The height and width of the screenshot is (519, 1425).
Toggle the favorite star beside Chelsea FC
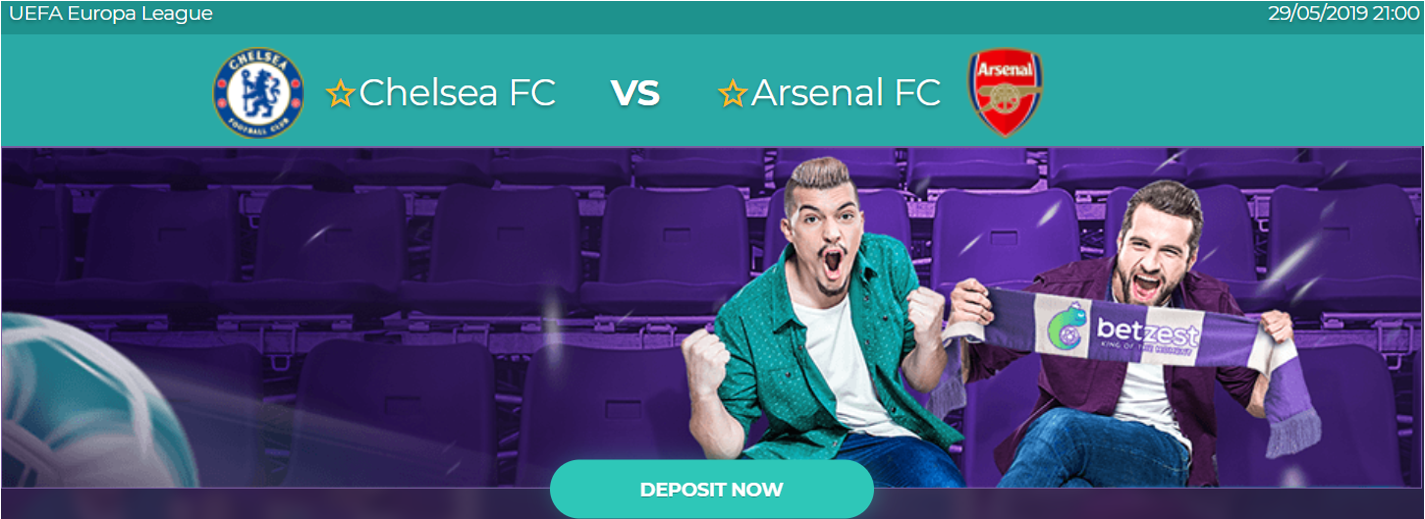pyautogui.click(x=340, y=94)
